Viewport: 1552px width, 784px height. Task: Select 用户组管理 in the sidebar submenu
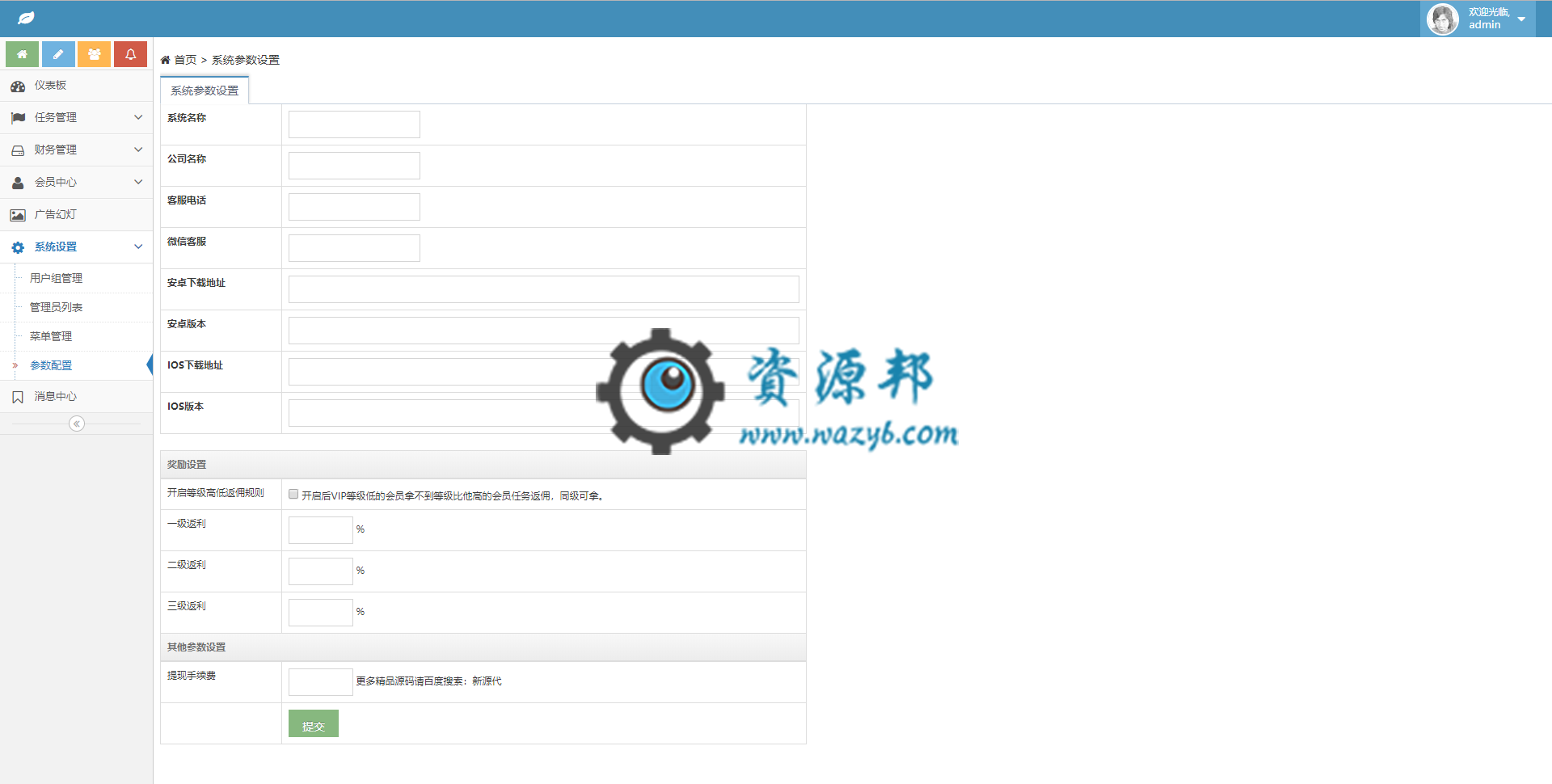[x=56, y=278]
